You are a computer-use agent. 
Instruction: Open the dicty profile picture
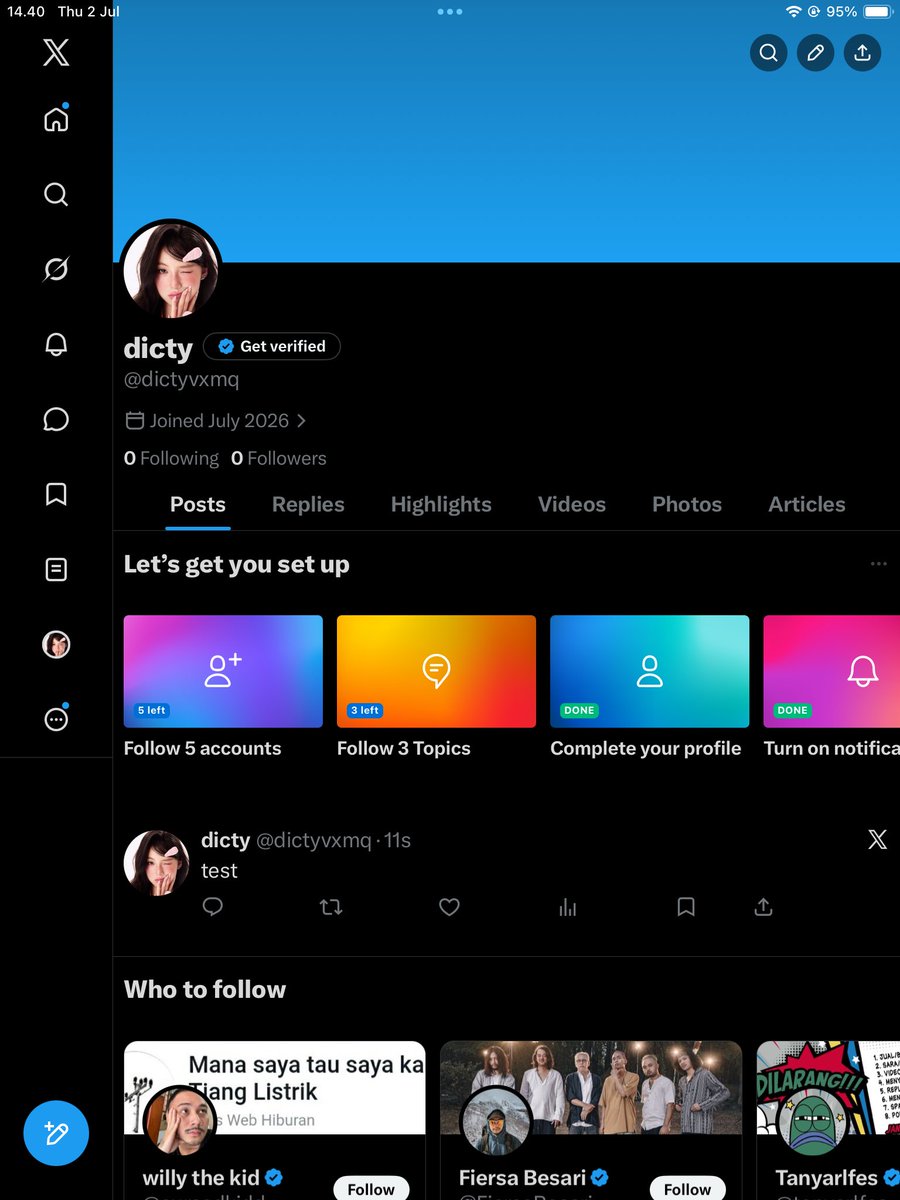[x=171, y=270]
